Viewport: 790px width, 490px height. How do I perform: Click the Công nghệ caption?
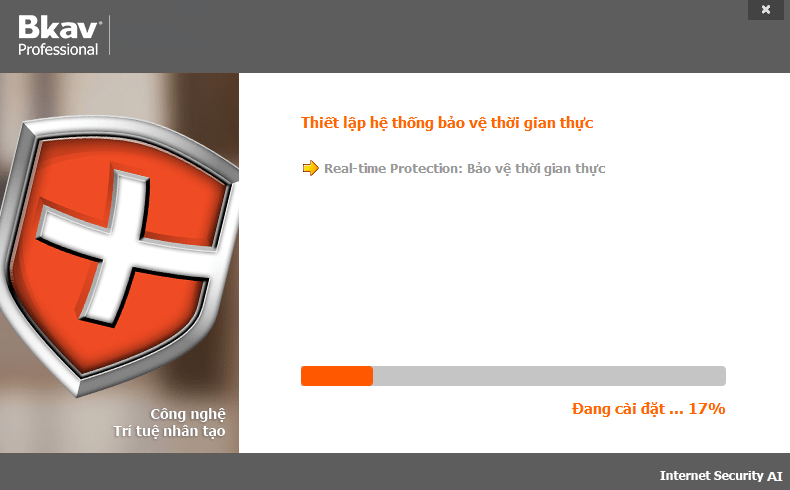(188, 414)
